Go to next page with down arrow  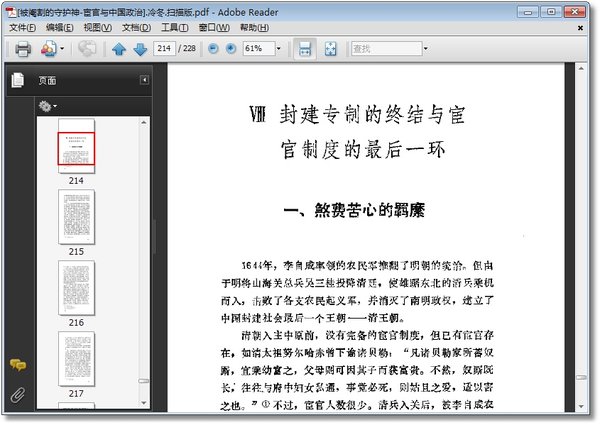click(x=140, y=49)
